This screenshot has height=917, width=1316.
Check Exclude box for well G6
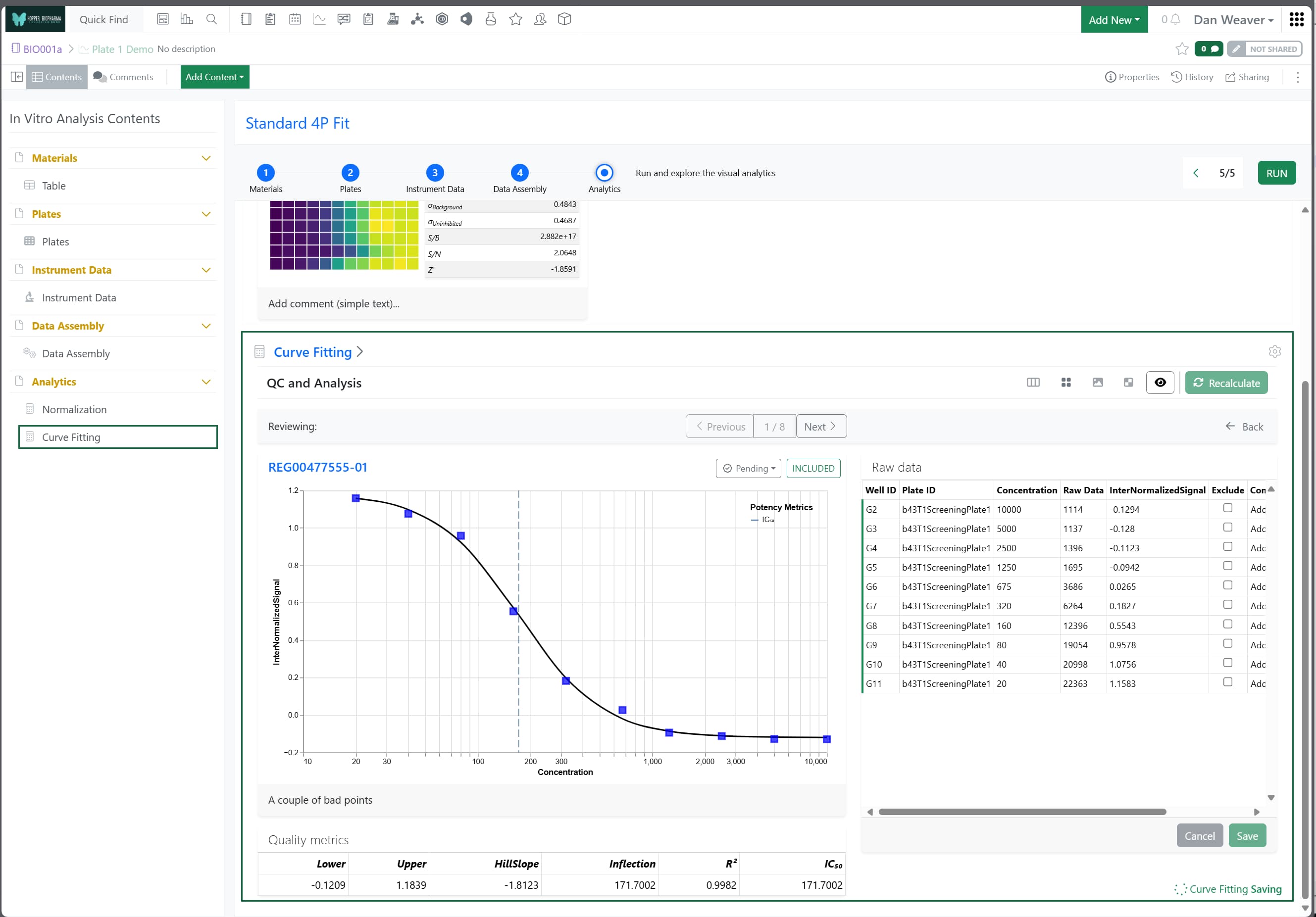coord(1227,585)
